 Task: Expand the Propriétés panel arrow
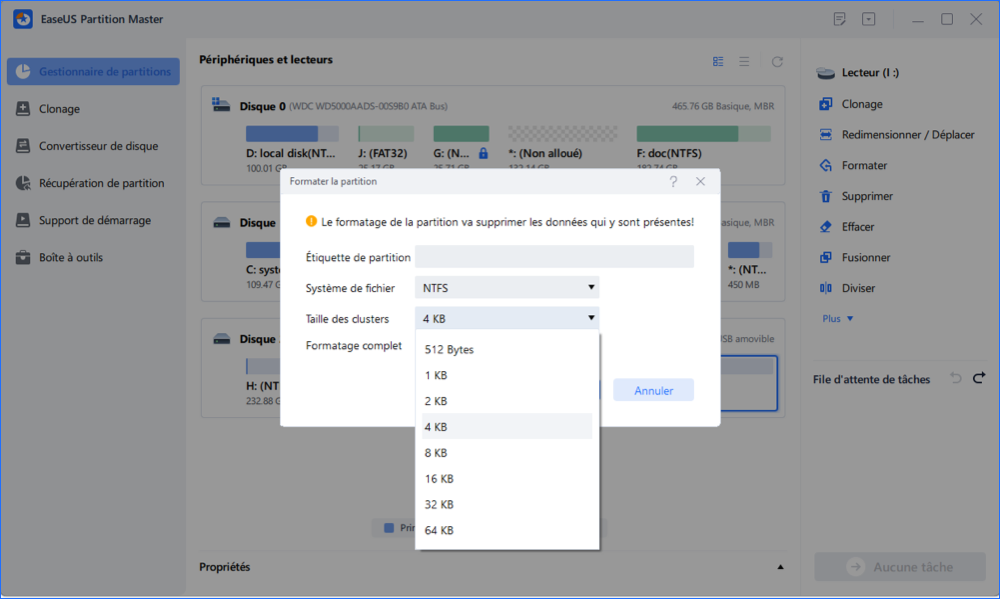(x=780, y=567)
